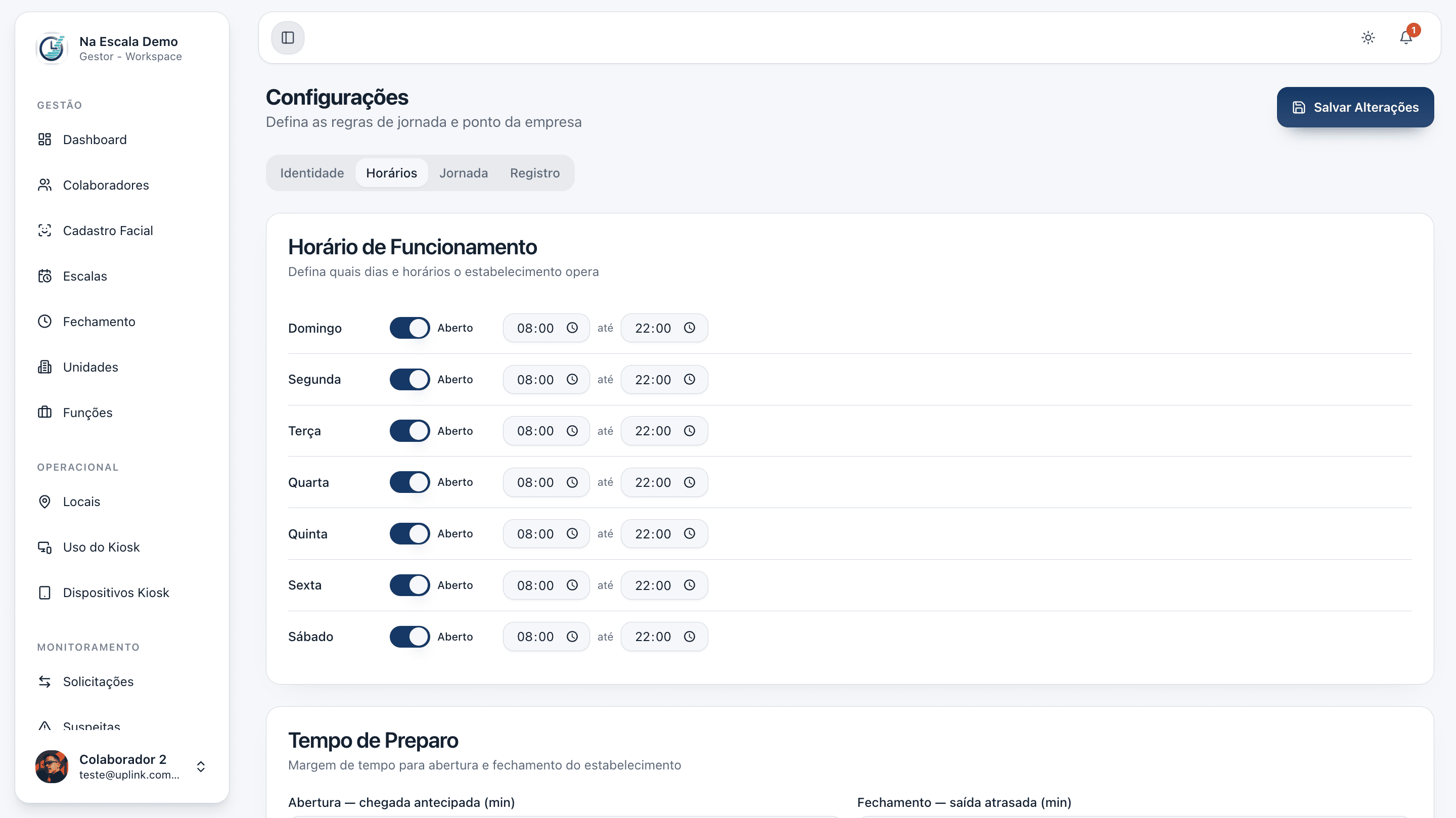Open time picker for Segunda opening time
The width and height of the screenshot is (1456, 818).
pyautogui.click(x=572, y=379)
